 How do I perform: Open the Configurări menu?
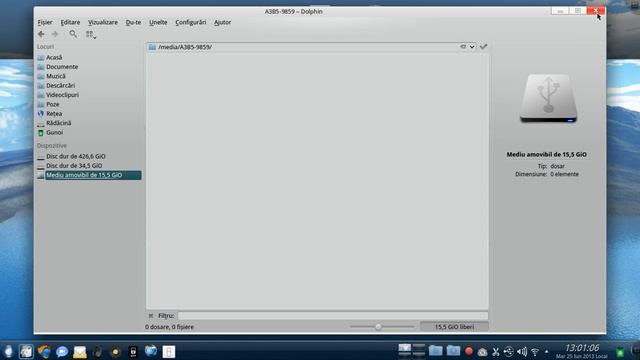pyautogui.click(x=191, y=22)
